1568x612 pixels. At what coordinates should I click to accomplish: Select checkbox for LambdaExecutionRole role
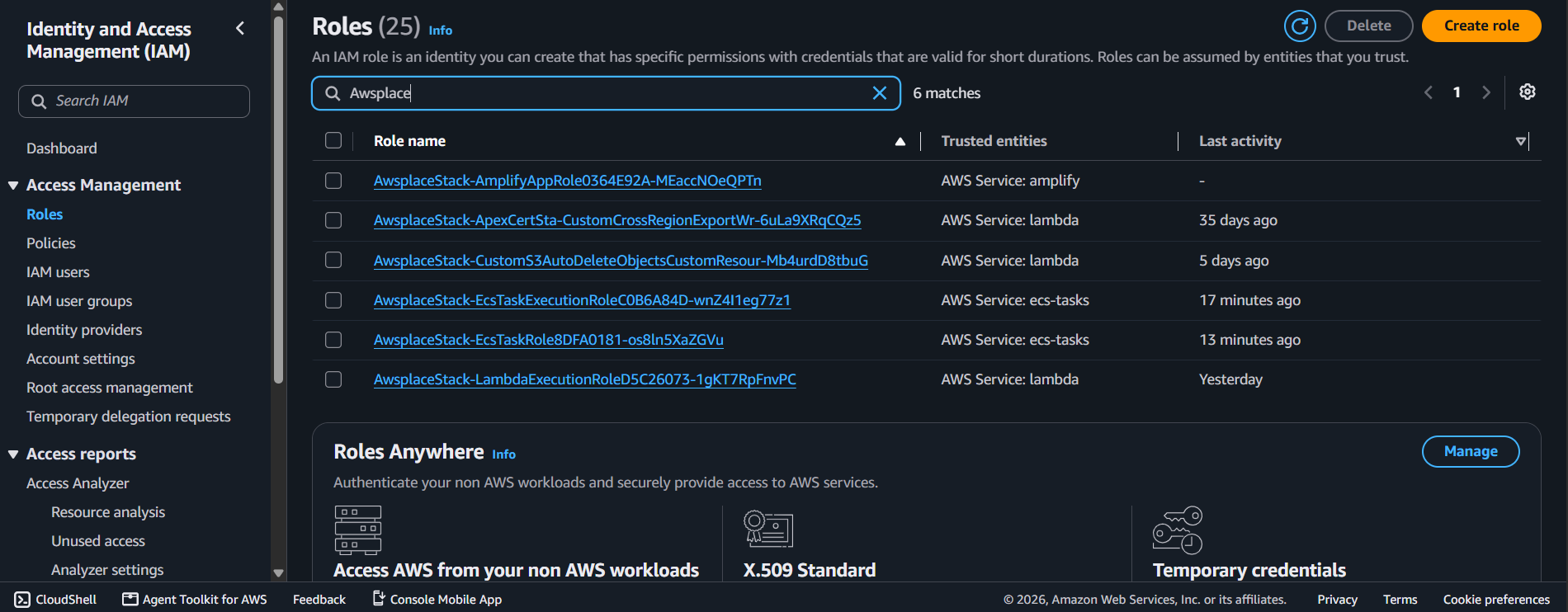point(333,379)
